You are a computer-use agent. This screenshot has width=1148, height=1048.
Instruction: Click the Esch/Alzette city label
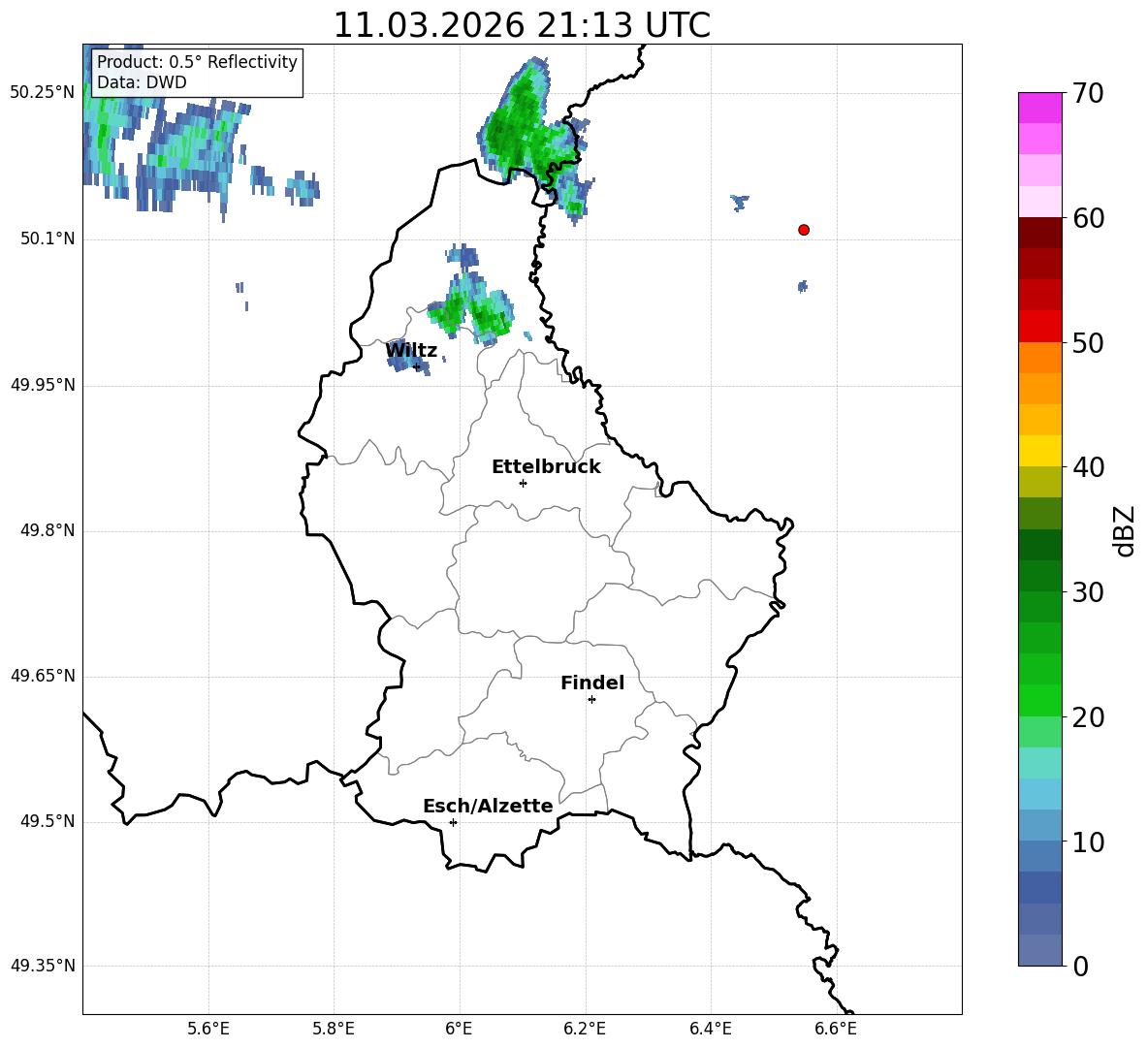coord(489,807)
